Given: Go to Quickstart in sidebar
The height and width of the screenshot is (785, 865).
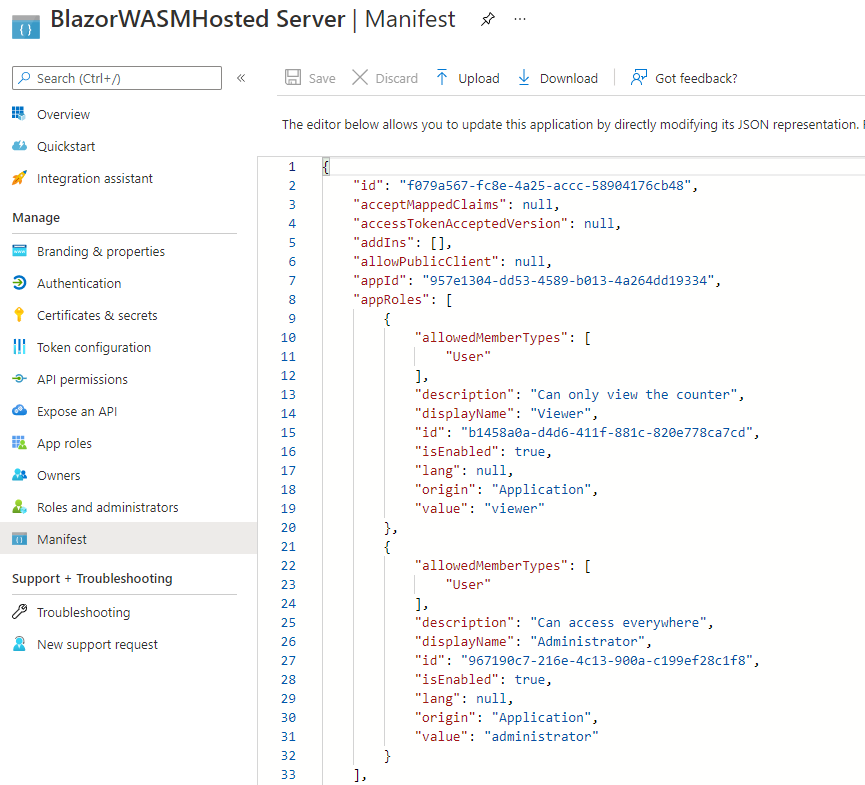Looking at the screenshot, I should pos(66,146).
